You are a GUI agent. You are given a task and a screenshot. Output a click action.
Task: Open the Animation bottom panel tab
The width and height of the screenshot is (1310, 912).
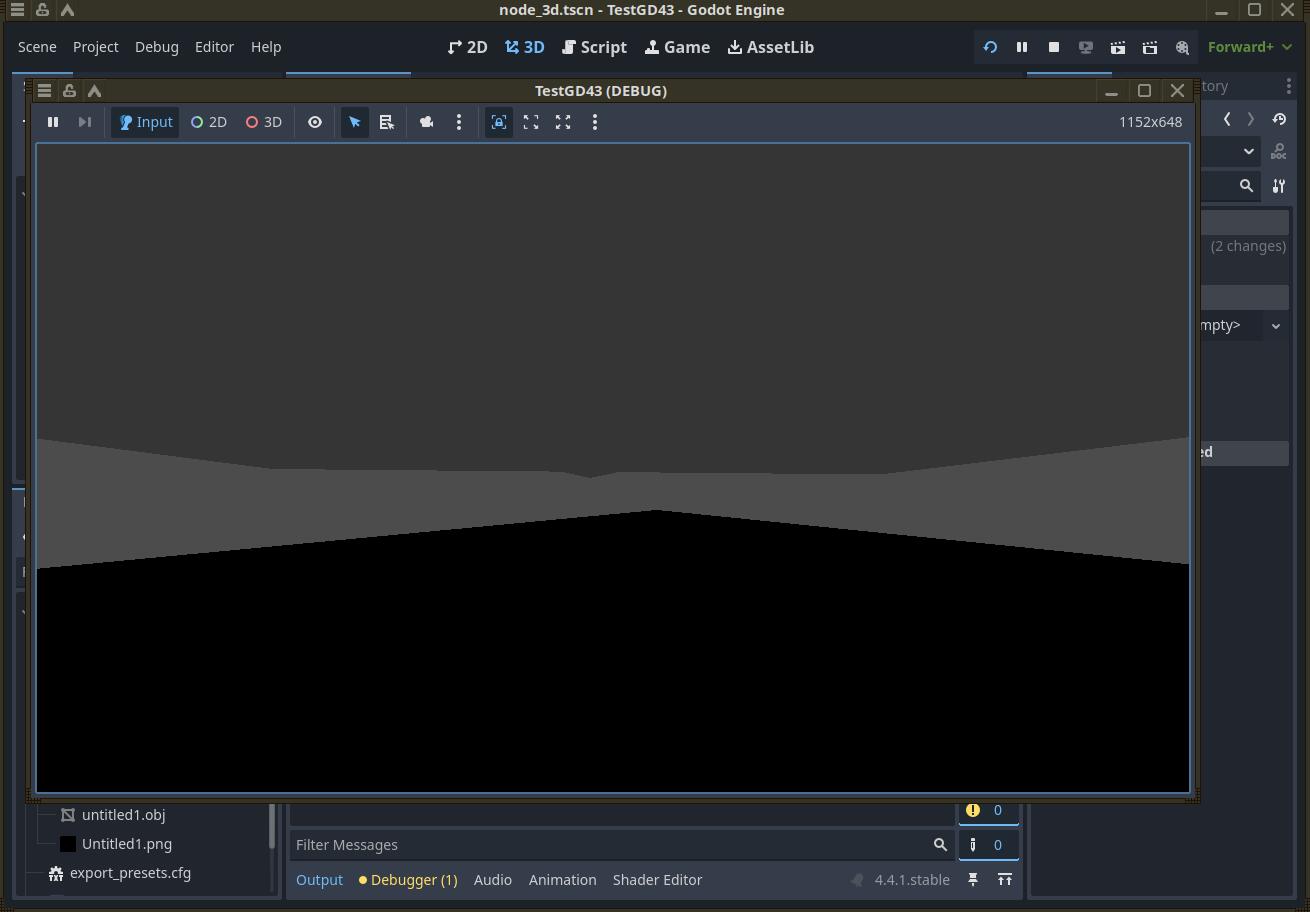tap(563, 880)
